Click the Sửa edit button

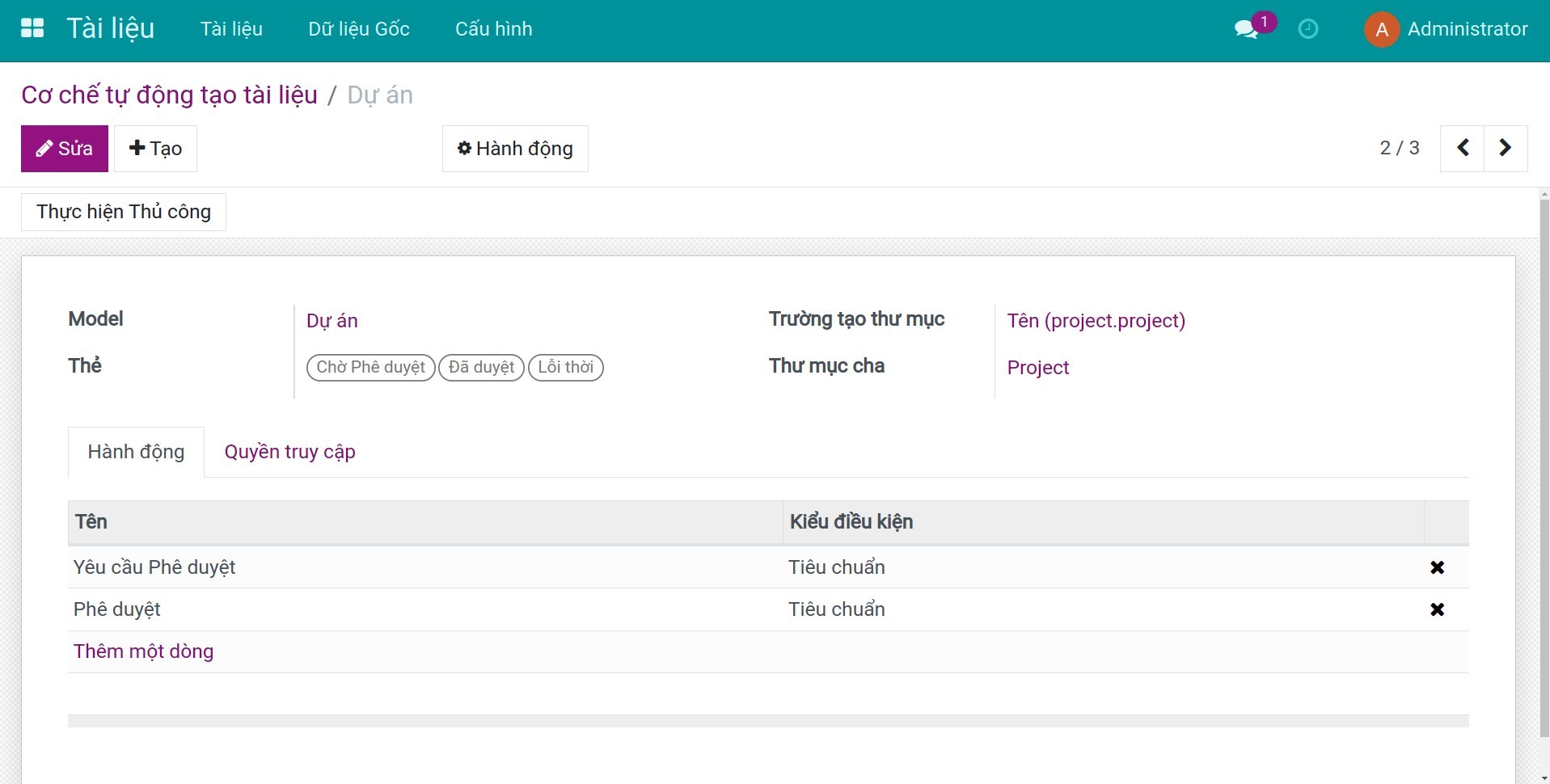(65, 149)
